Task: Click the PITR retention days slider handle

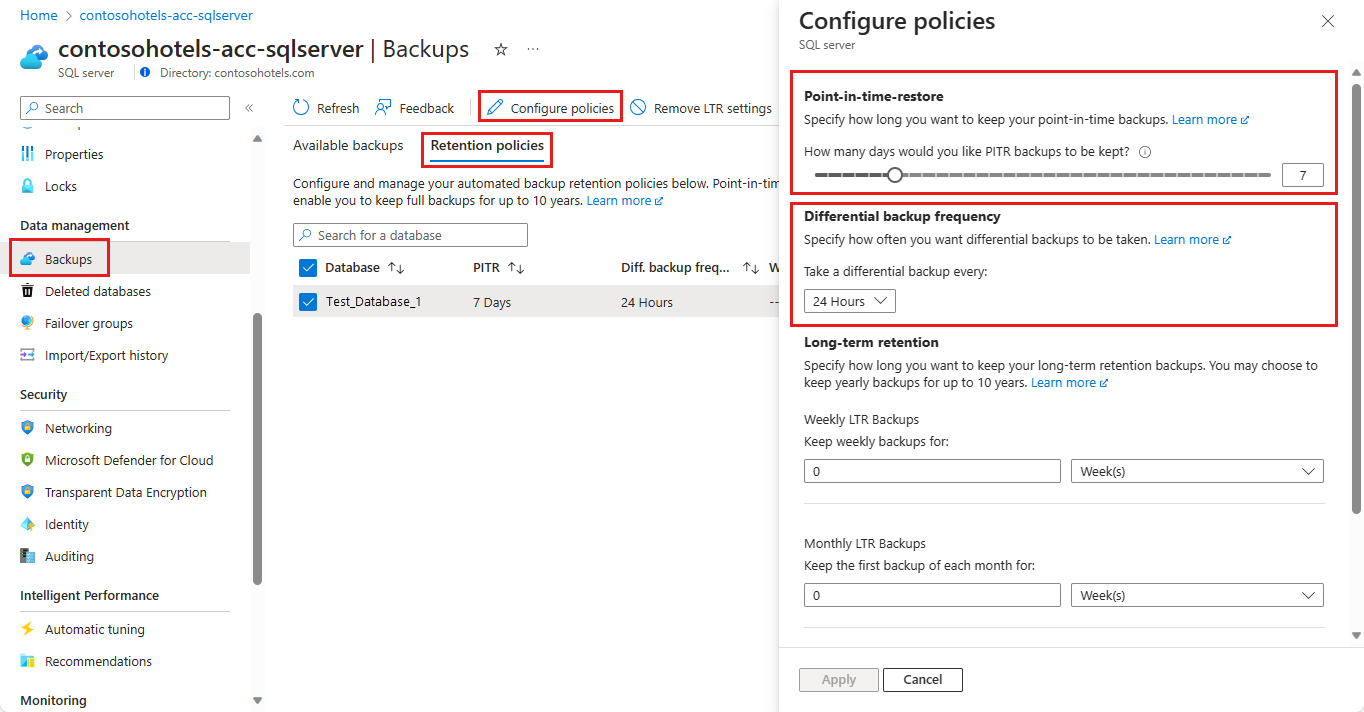Action: coord(895,175)
